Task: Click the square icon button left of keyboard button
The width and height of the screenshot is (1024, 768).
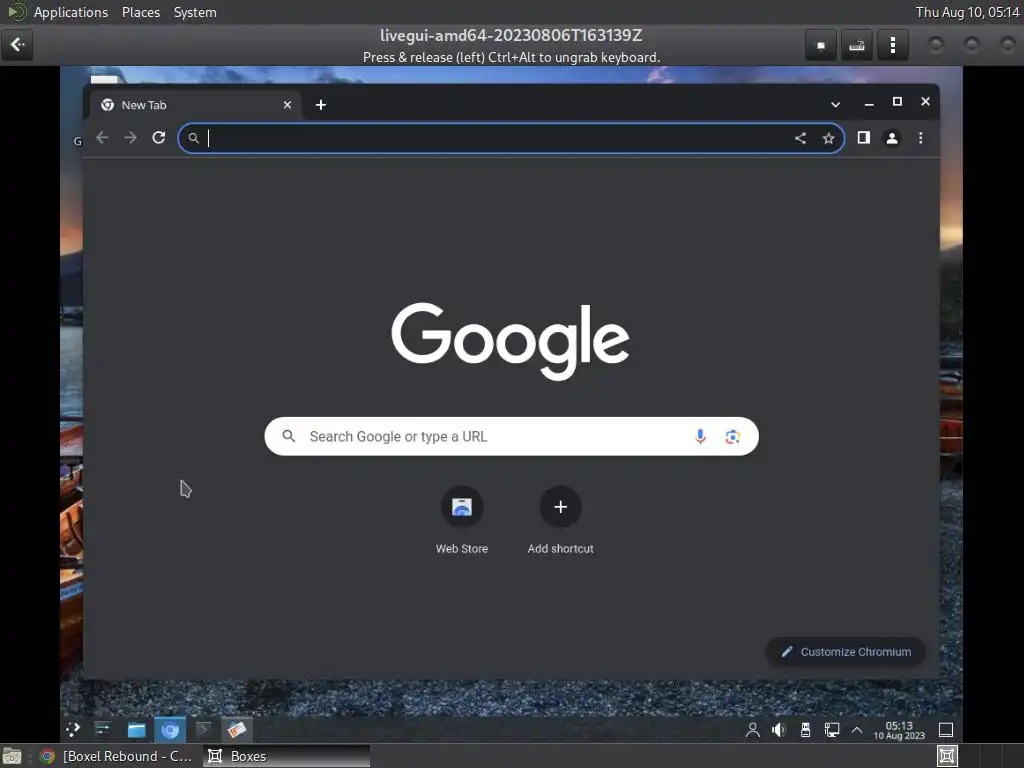Action: (821, 46)
